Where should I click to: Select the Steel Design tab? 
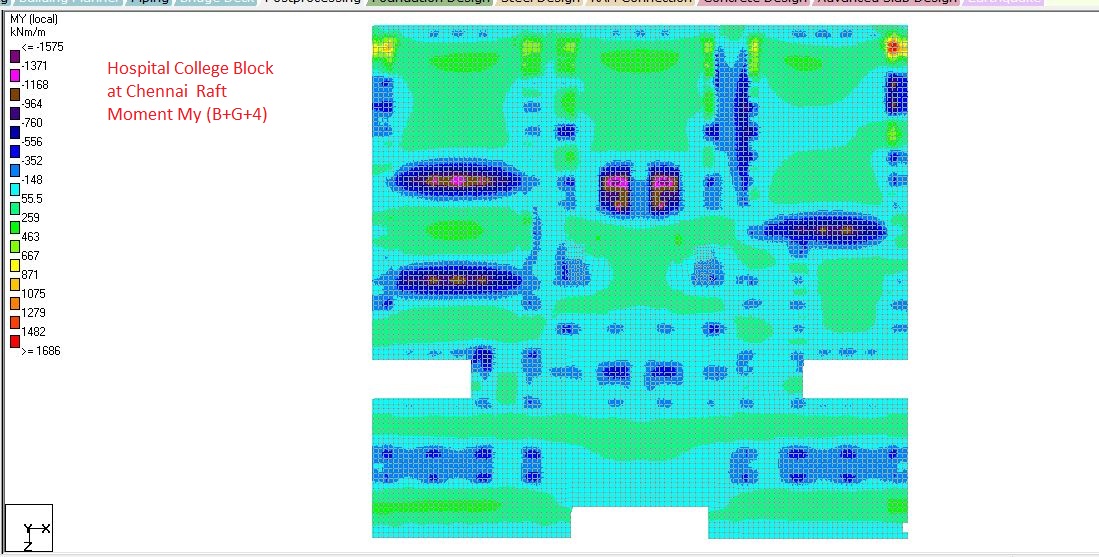538,3
